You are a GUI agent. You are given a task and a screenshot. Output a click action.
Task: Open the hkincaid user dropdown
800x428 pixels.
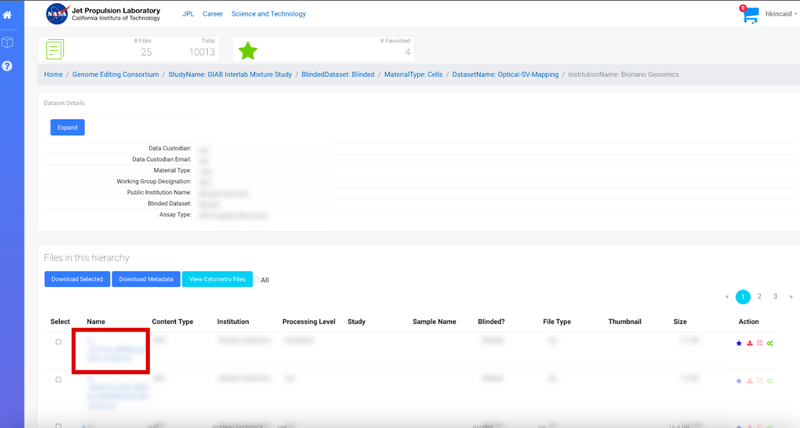[781, 14]
